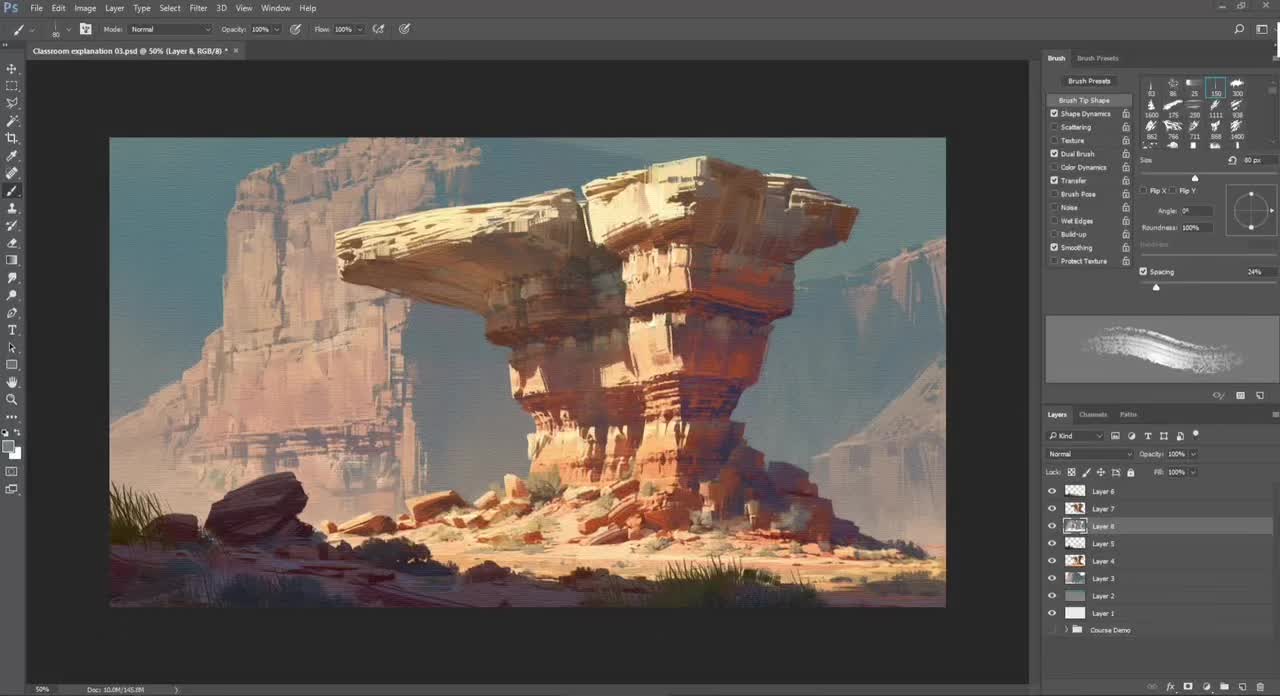This screenshot has height=696, width=1280.
Task: Switch to the Channels tab
Action: [x=1093, y=414]
